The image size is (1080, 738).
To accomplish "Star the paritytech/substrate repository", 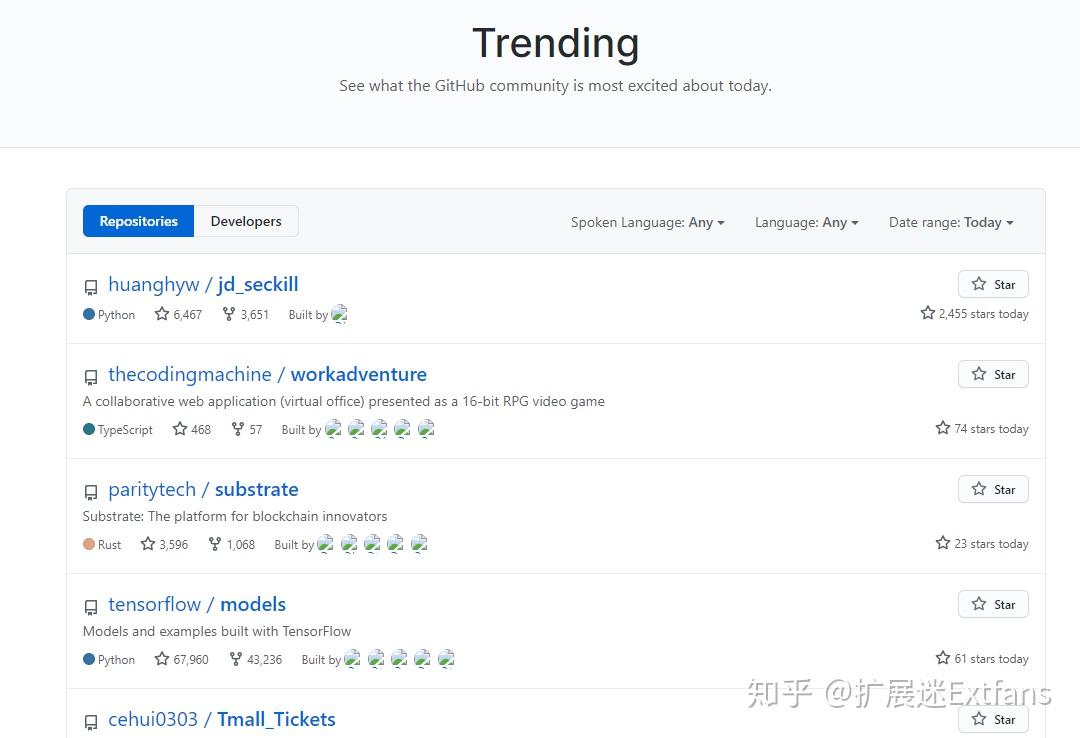I will pyautogui.click(x=992, y=489).
